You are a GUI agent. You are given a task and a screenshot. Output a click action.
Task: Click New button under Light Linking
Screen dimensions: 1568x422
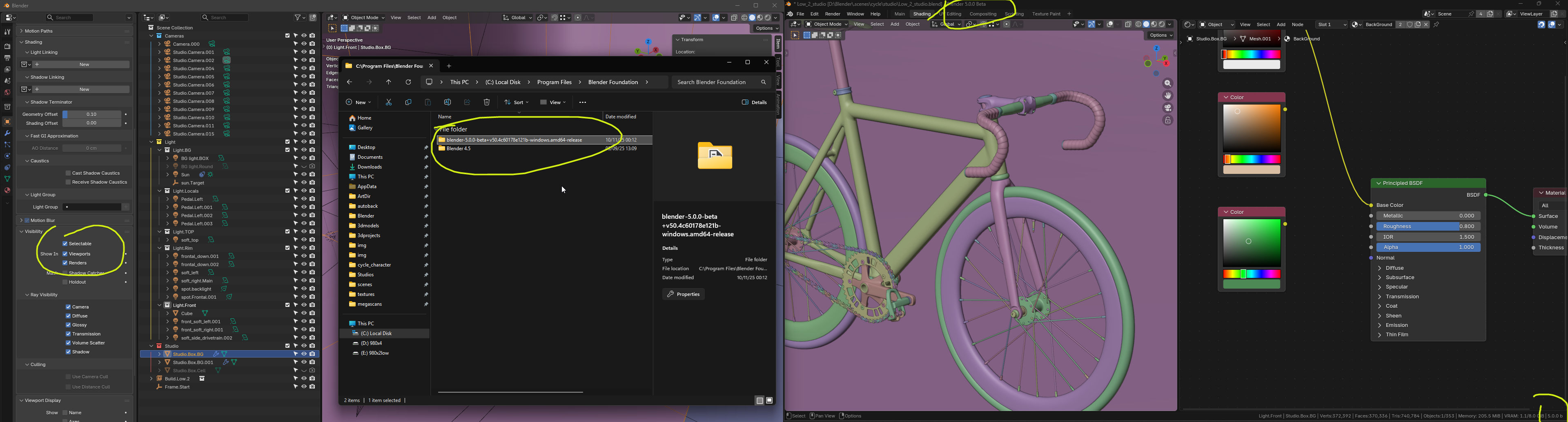[85, 64]
